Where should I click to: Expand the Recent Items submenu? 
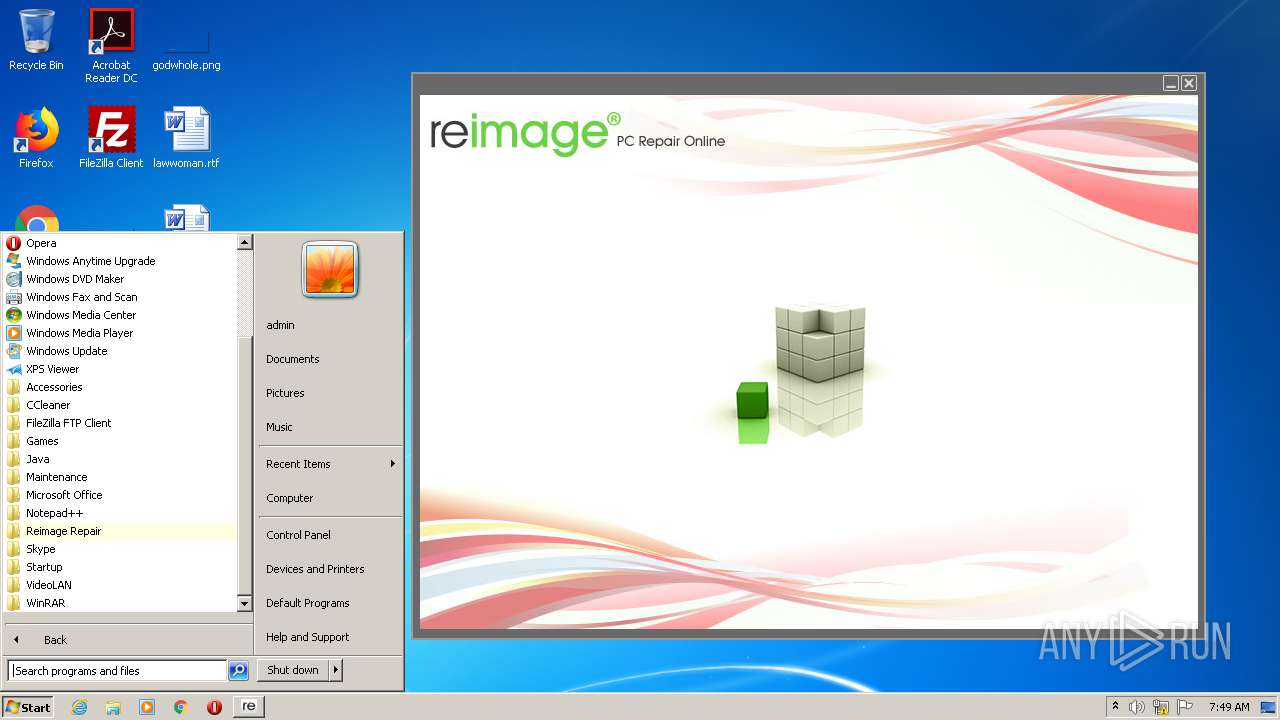coord(330,464)
